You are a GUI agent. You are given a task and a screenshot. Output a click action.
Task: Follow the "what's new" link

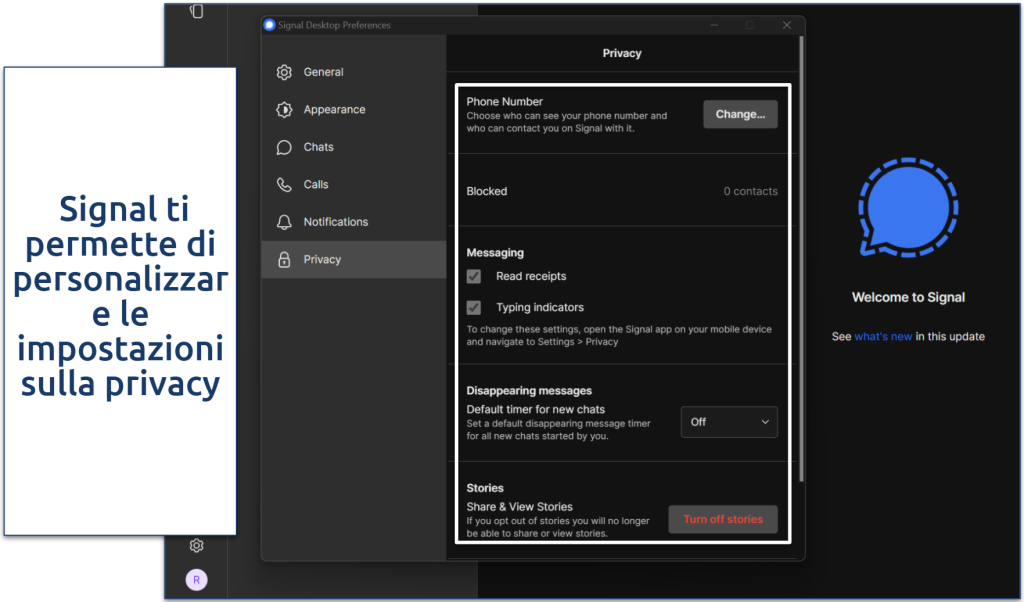(x=883, y=337)
